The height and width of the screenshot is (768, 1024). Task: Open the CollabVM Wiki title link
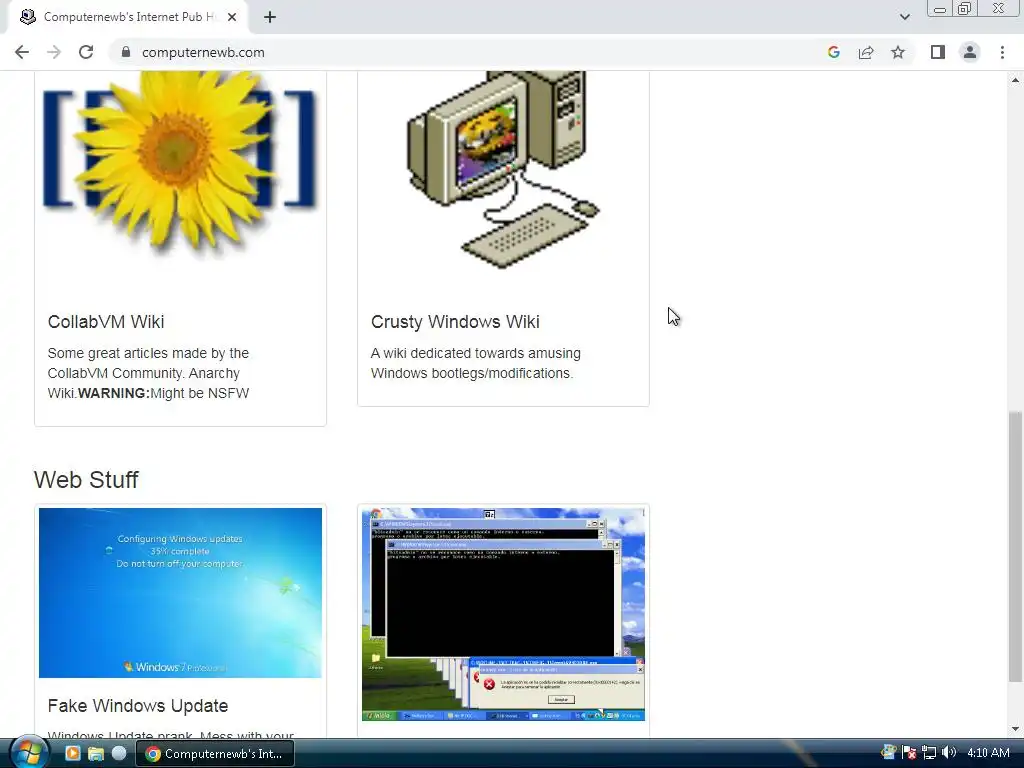click(x=106, y=322)
